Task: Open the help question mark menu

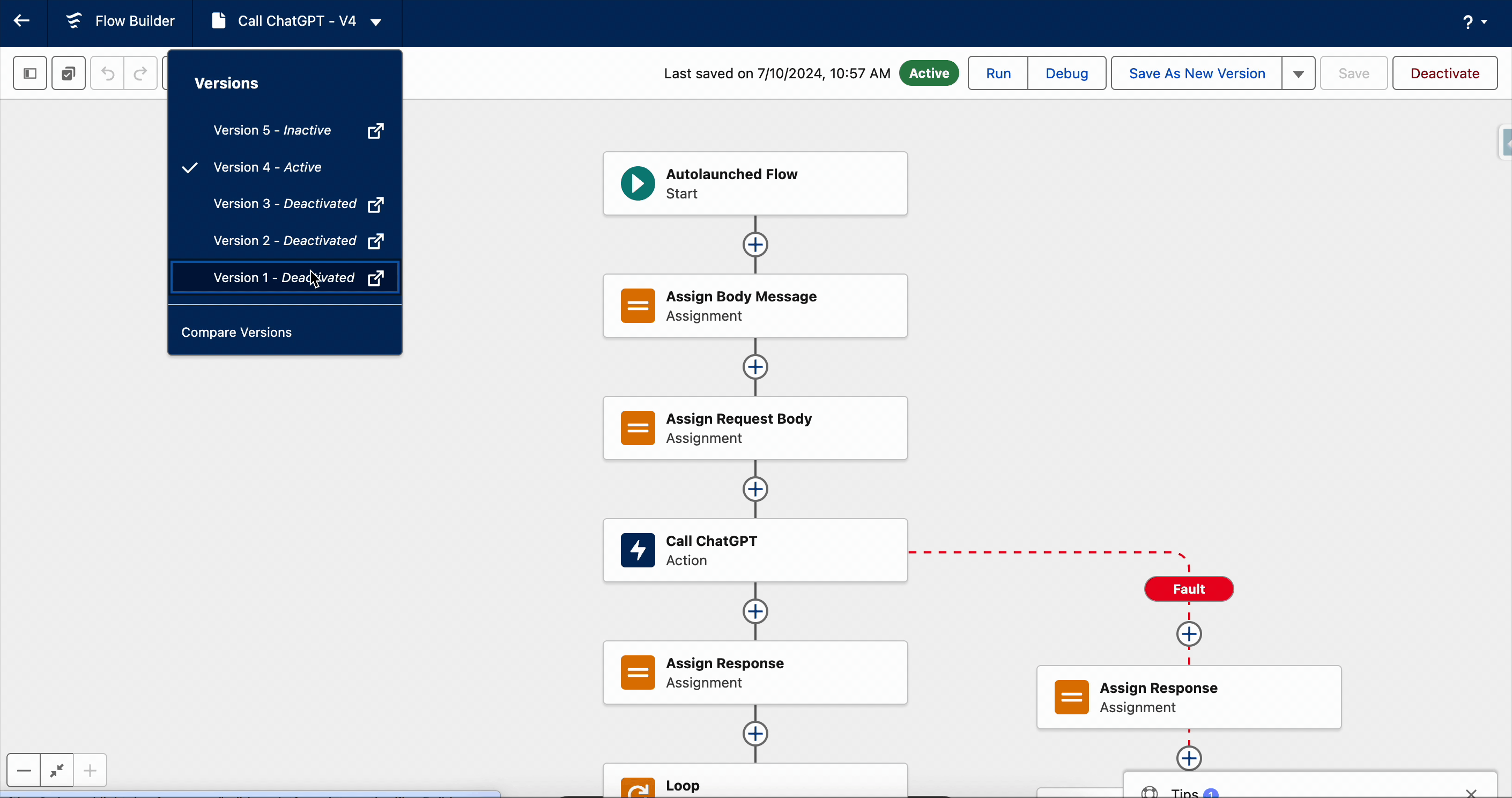Action: (x=1474, y=22)
